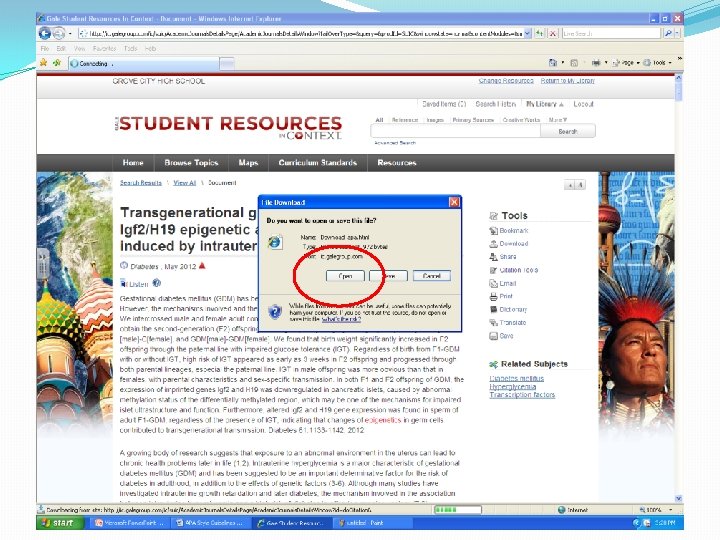Image resolution: width=720 pixels, height=540 pixels.
Task: Click the Transcription factors related subject
Action: (522, 395)
